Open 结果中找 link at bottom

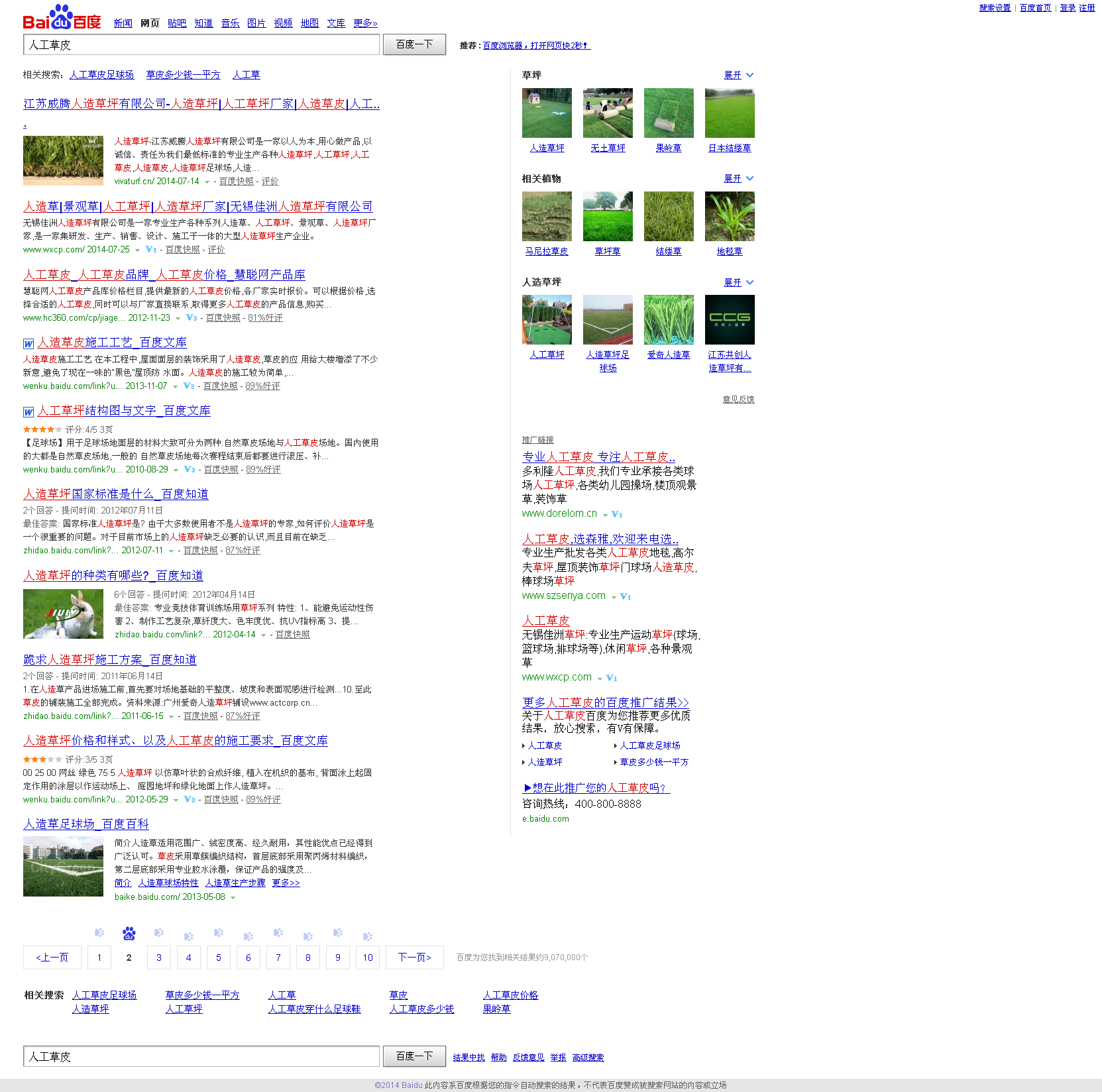468,1058
